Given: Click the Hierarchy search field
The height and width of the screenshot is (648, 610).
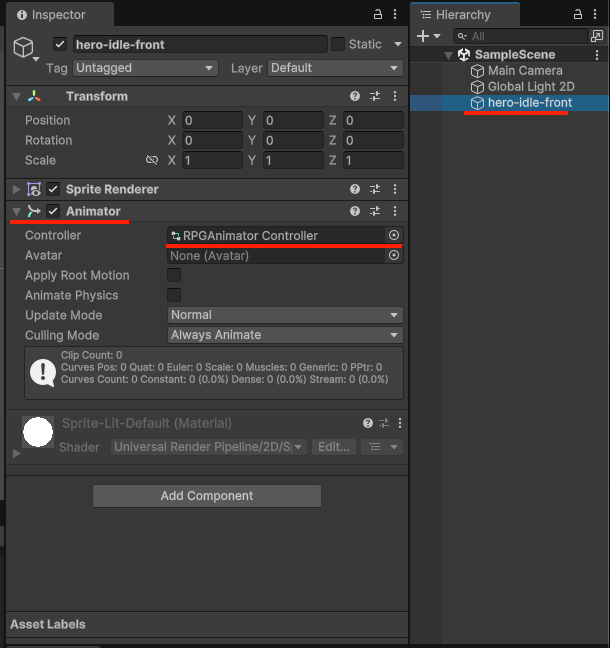Looking at the screenshot, I should (521, 36).
